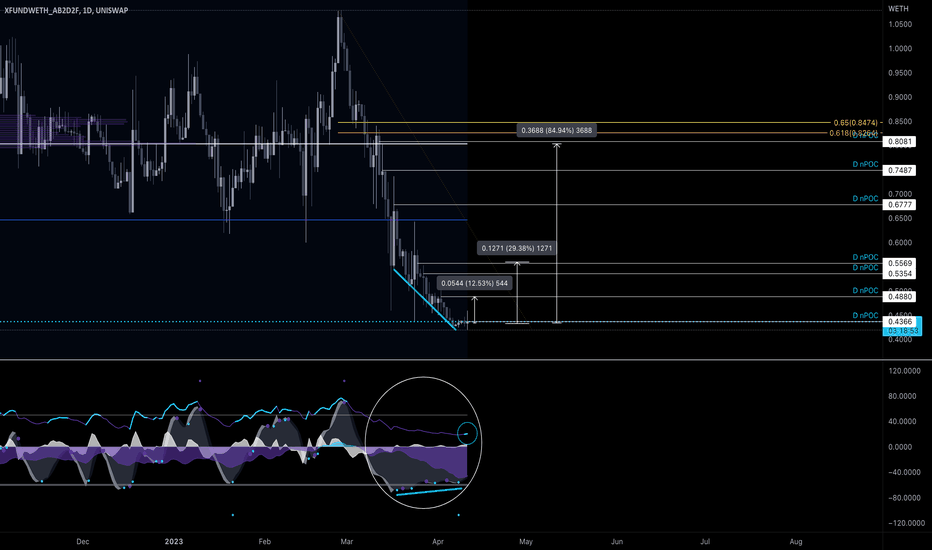Click the Dec label on the time axis
932x550 pixels.
pos(83,542)
